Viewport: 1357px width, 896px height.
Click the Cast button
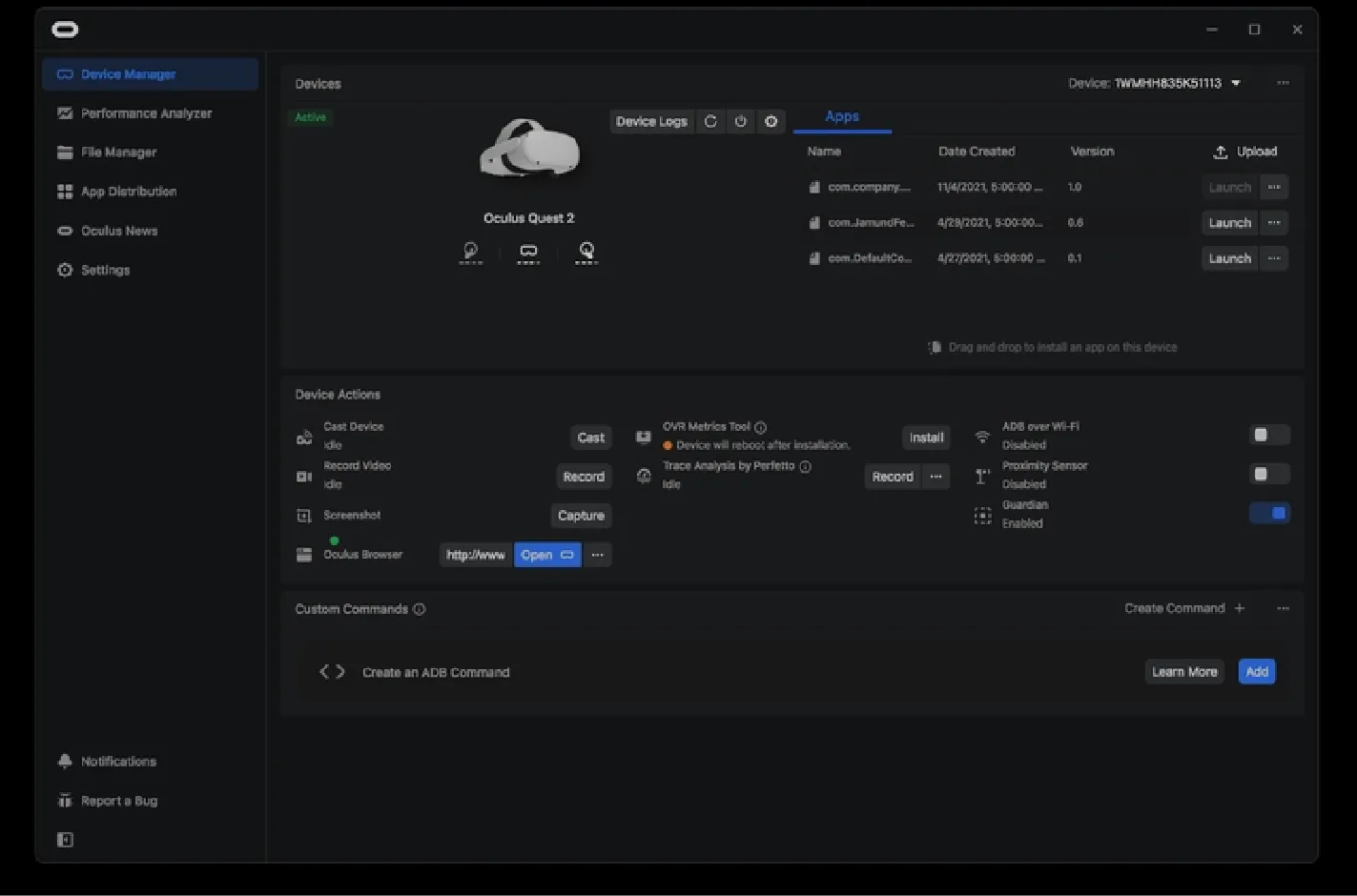pyautogui.click(x=590, y=438)
